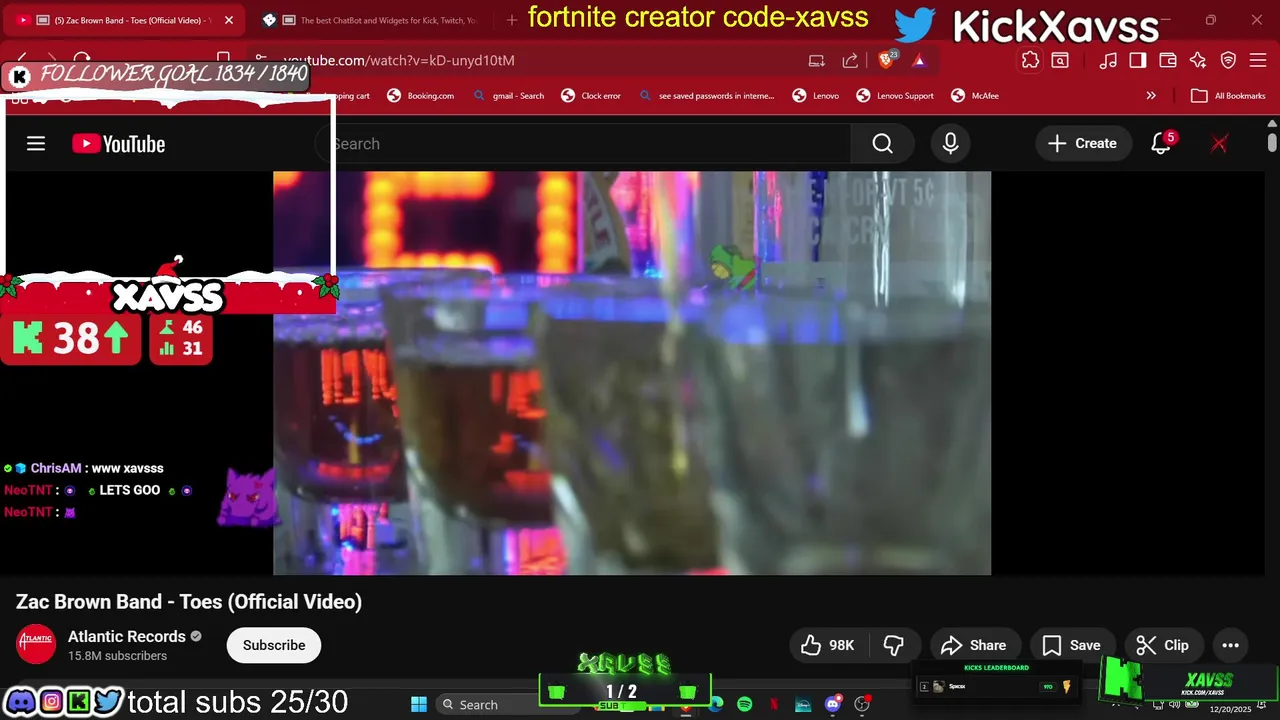
Task: Open the taskbar clock showing 12/20/2025
Action: pyautogui.click(x=1230, y=709)
